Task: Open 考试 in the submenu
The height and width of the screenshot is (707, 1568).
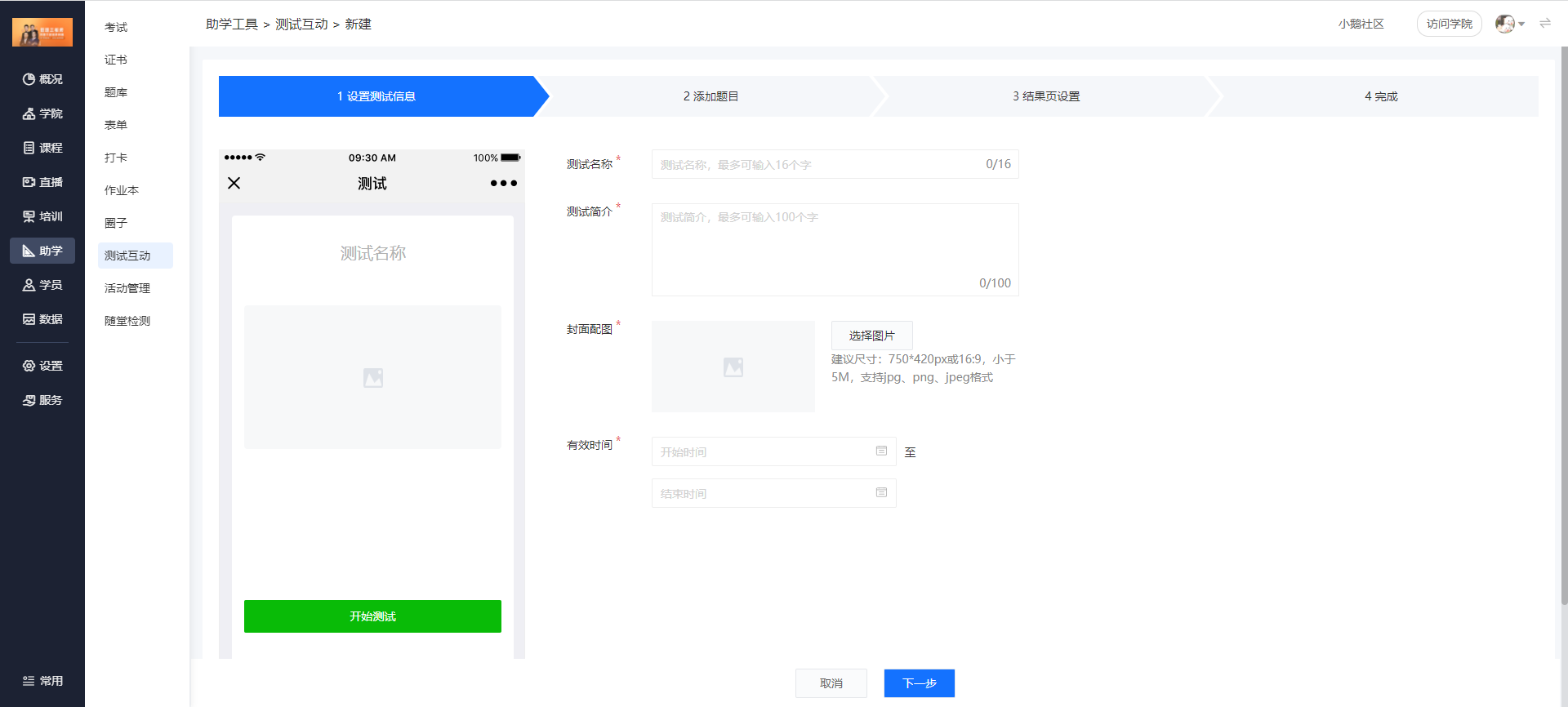Action: pyautogui.click(x=116, y=27)
